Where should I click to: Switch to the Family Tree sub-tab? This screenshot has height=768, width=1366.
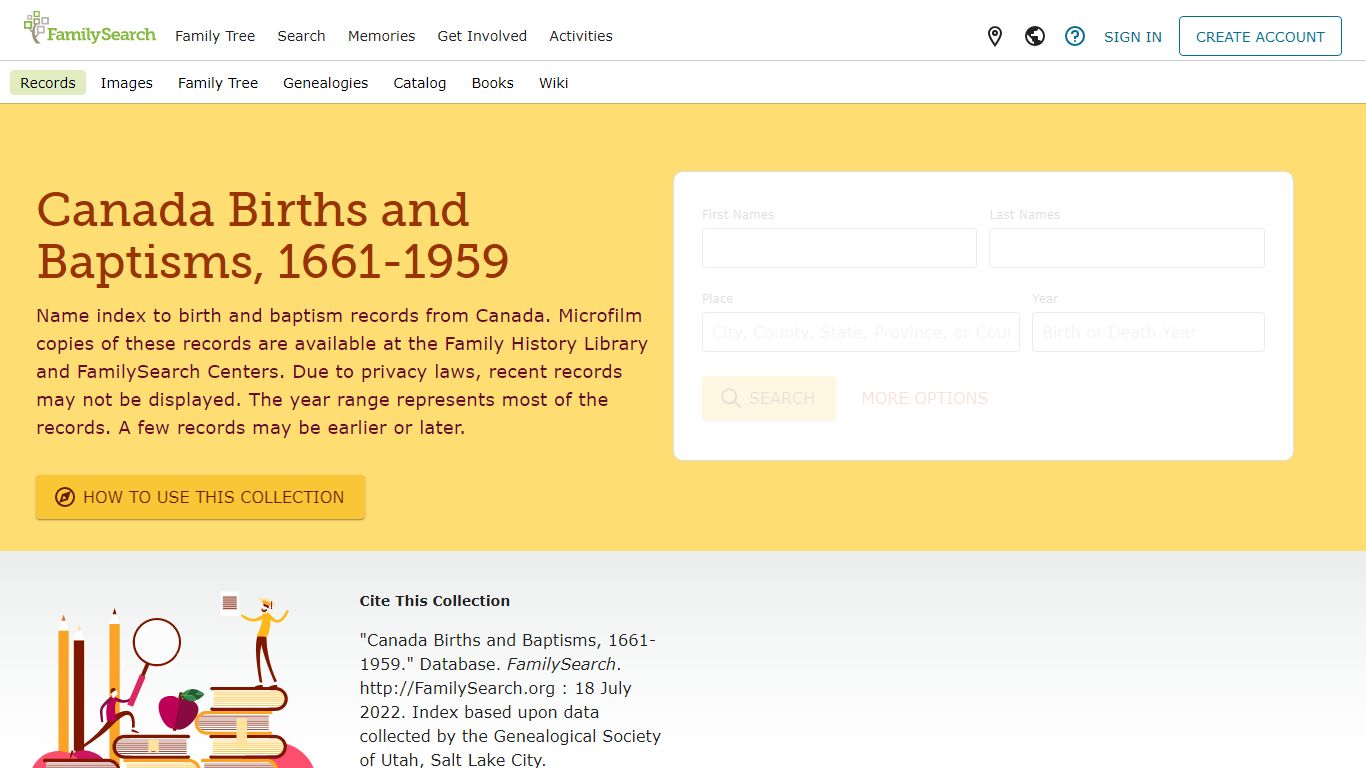point(218,83)
